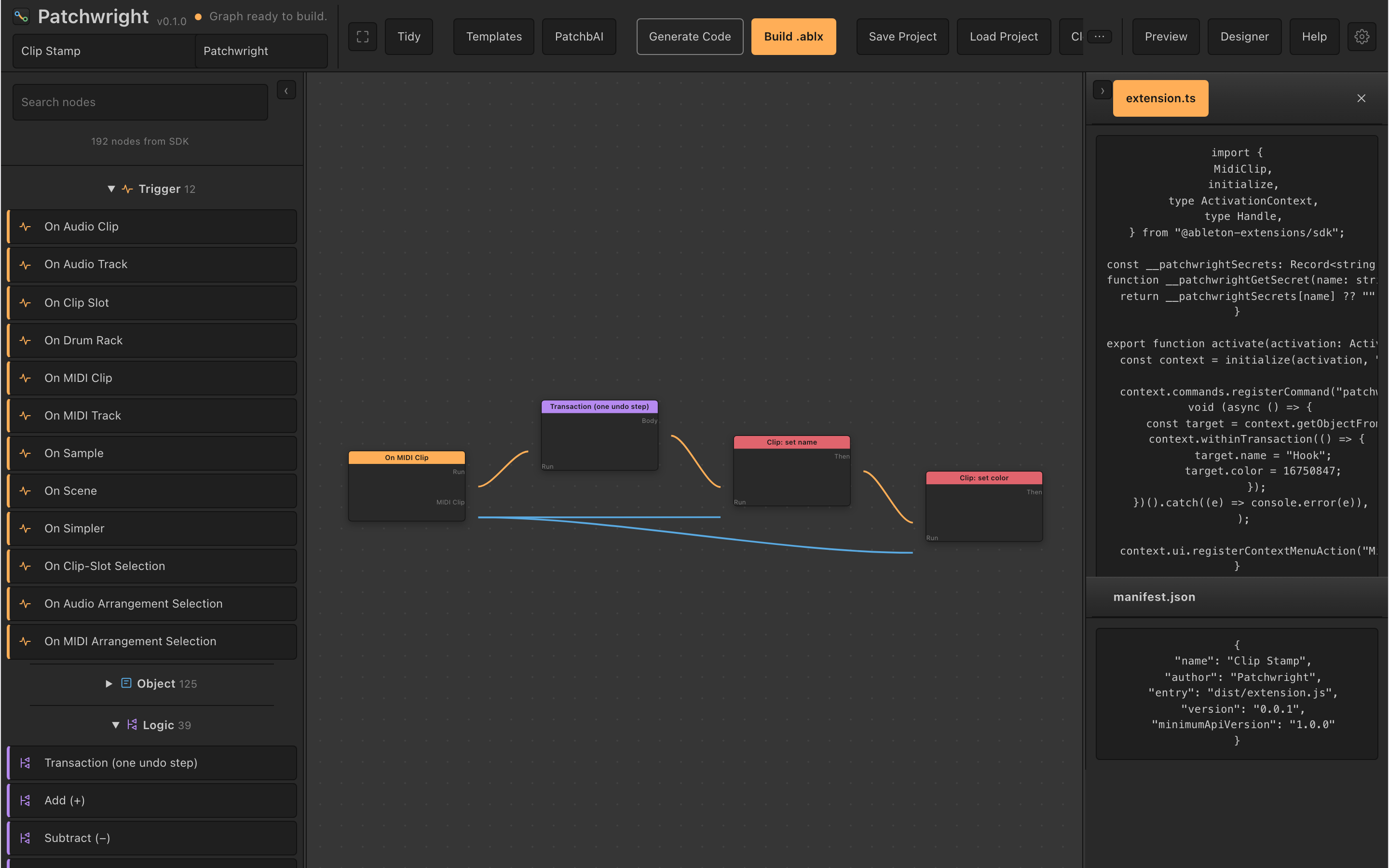Click the Patchwright author field

[x=261, y=51]
